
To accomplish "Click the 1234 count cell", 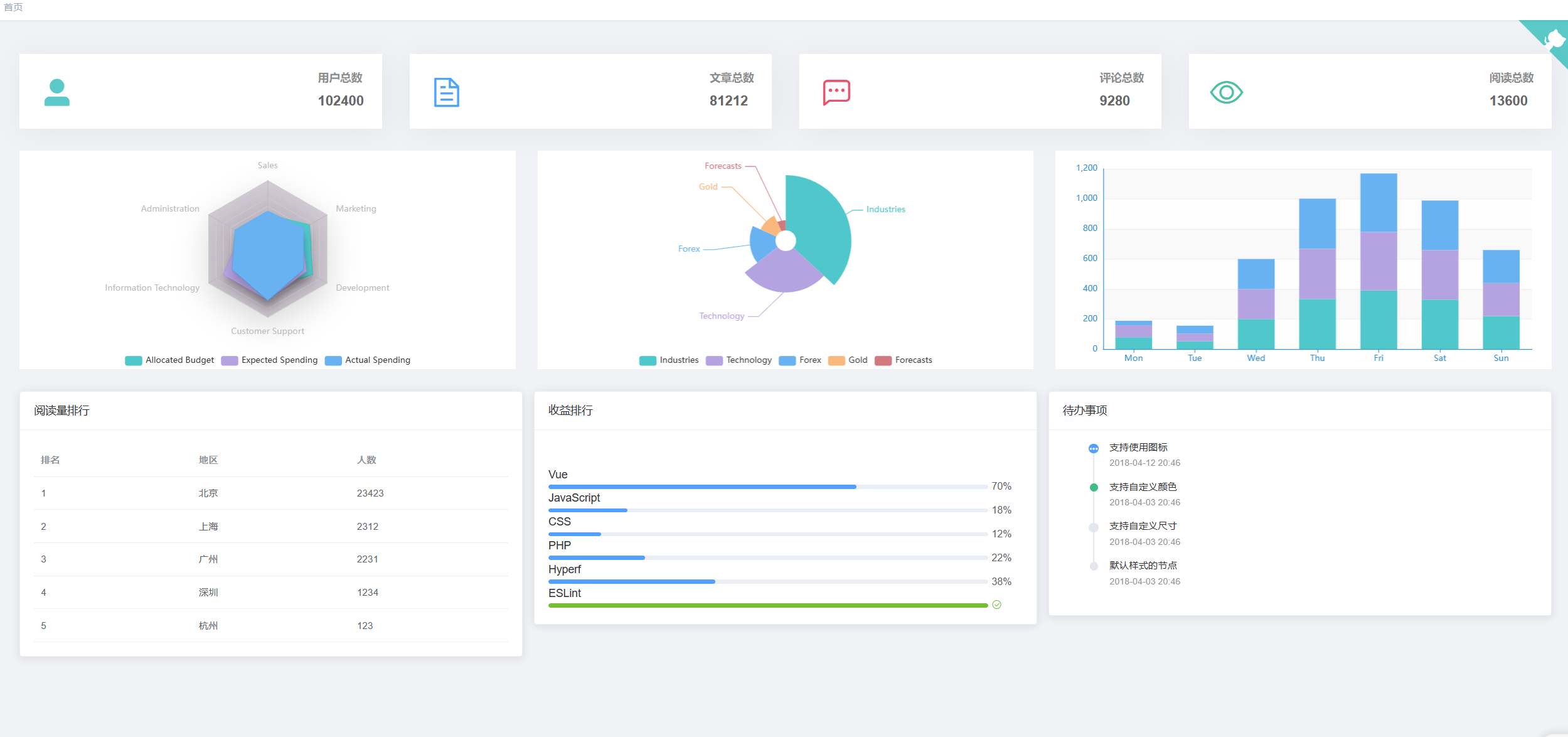I will point(368,593).
